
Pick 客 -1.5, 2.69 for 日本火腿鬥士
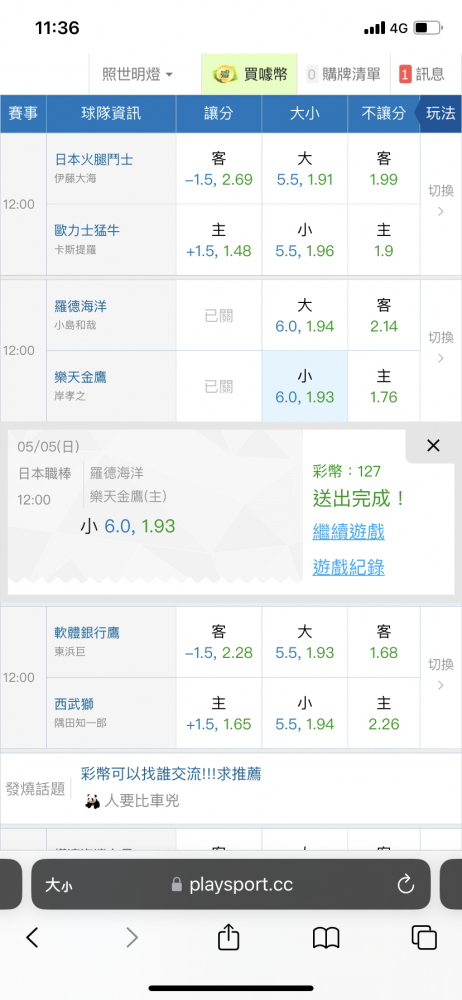(x=218, y=168)
